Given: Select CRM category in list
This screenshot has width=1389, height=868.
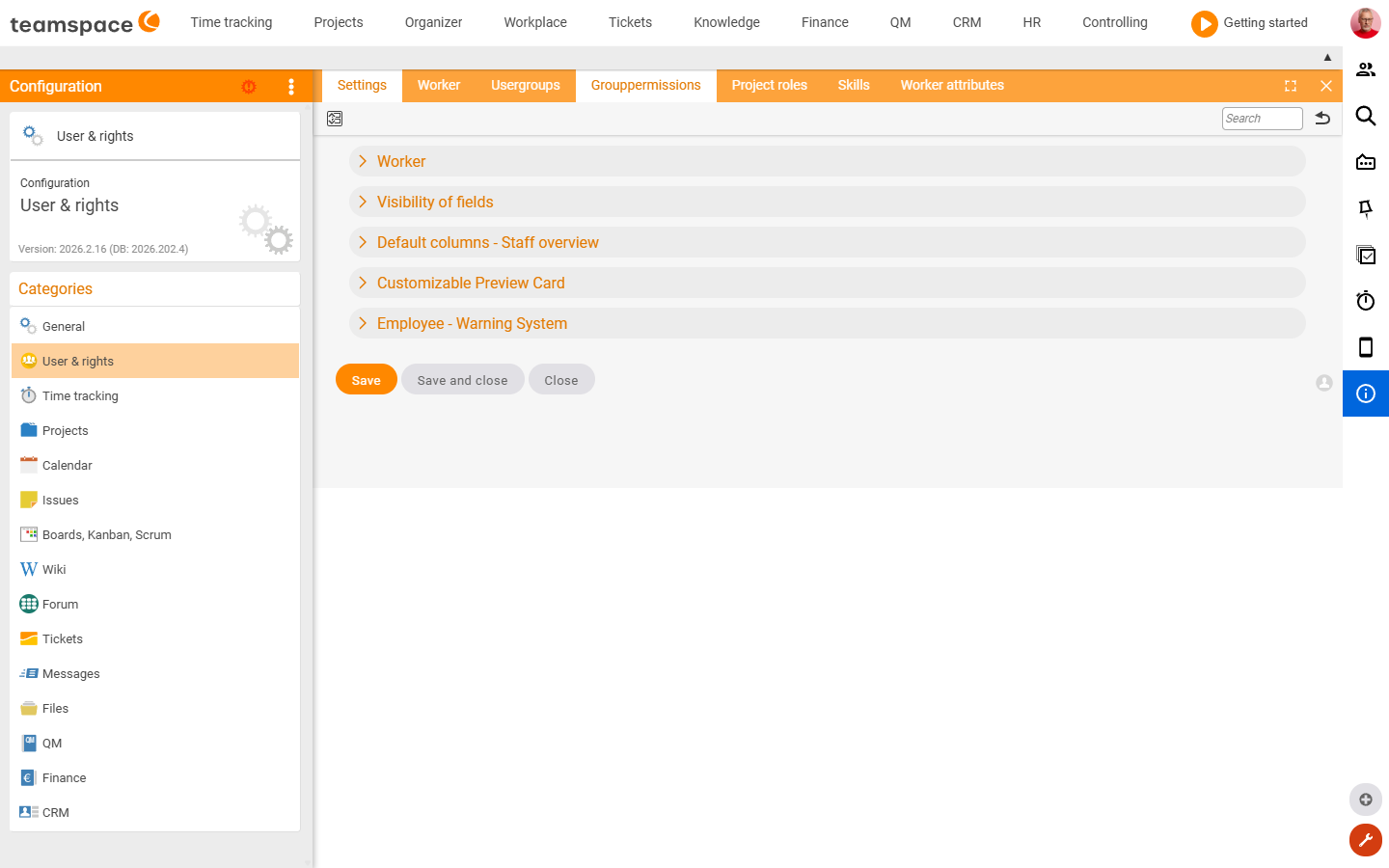Looking at the screenshot, I should coord(155,812).
